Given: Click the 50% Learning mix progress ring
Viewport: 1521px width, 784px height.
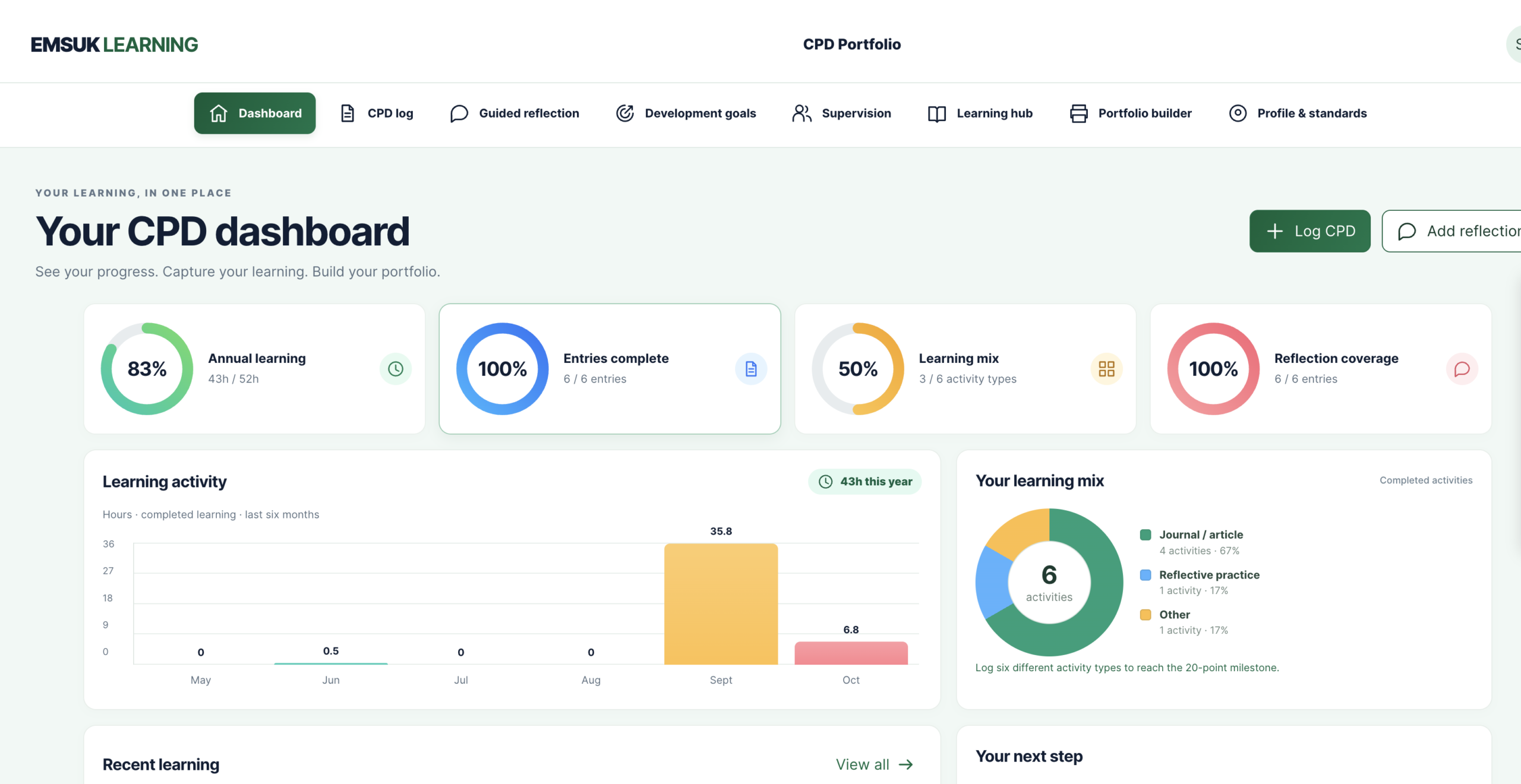Looking at the screenshot, I should click(x=857, y=369).
